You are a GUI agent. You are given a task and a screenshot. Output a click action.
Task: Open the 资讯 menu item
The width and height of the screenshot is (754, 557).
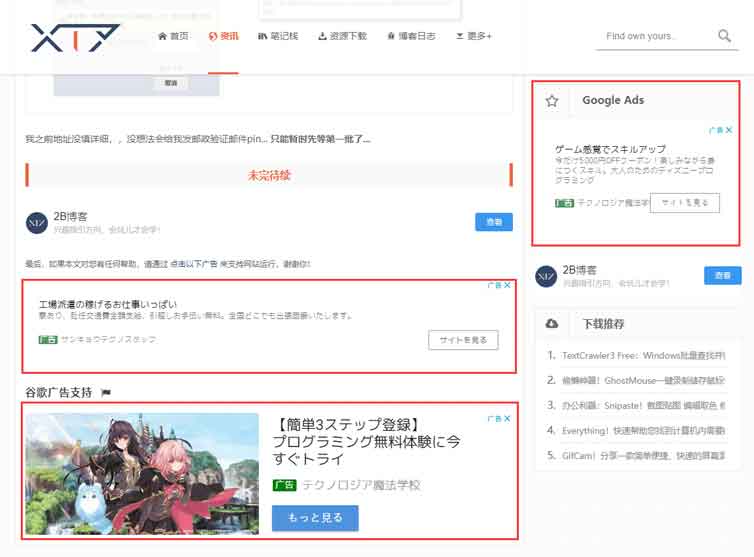point(223,36)
